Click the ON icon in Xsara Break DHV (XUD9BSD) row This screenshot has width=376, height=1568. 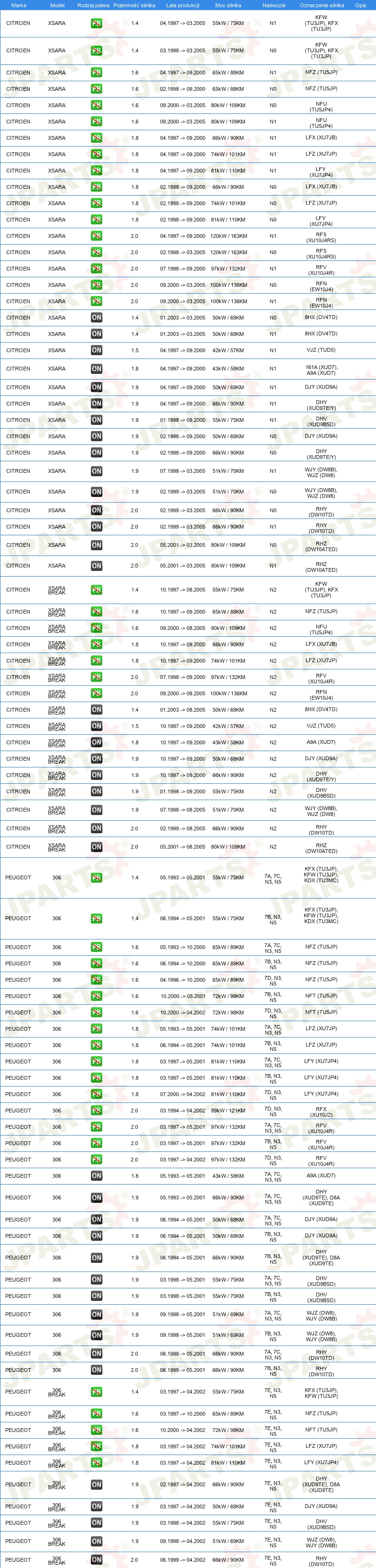[x=96, y=792]
